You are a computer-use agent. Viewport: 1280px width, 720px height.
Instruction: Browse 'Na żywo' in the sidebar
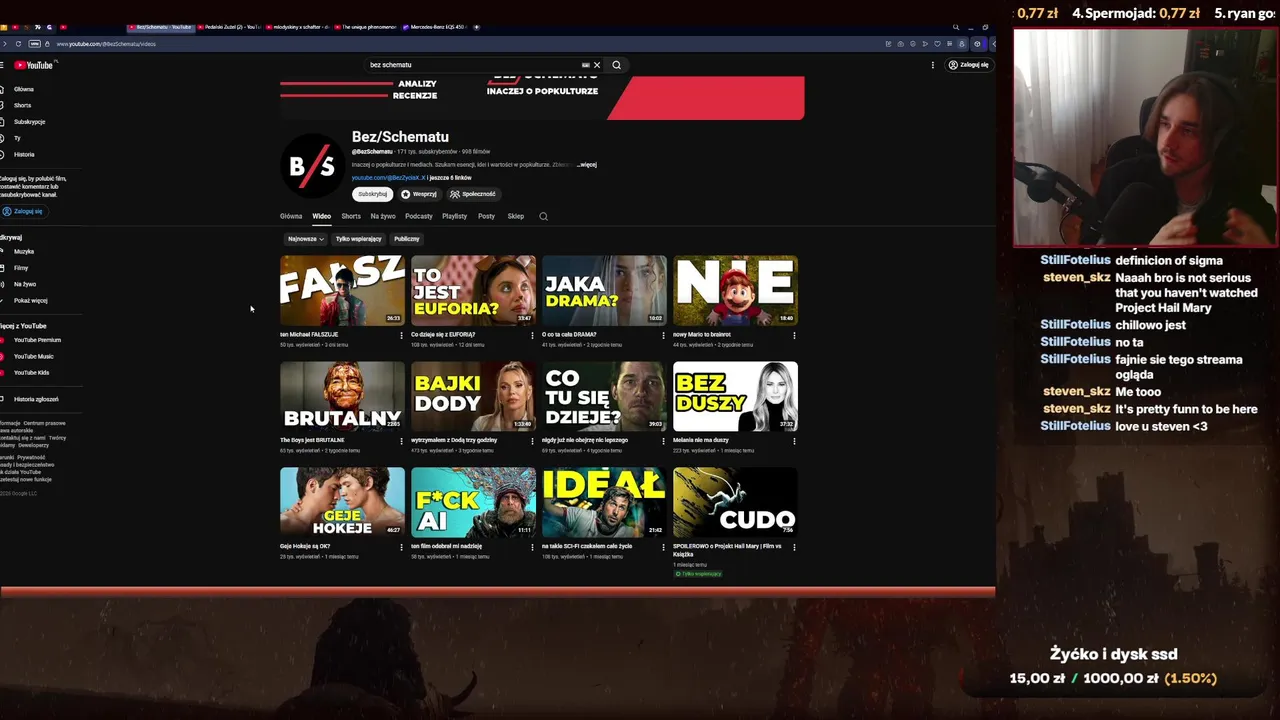(x=25, y=284)
